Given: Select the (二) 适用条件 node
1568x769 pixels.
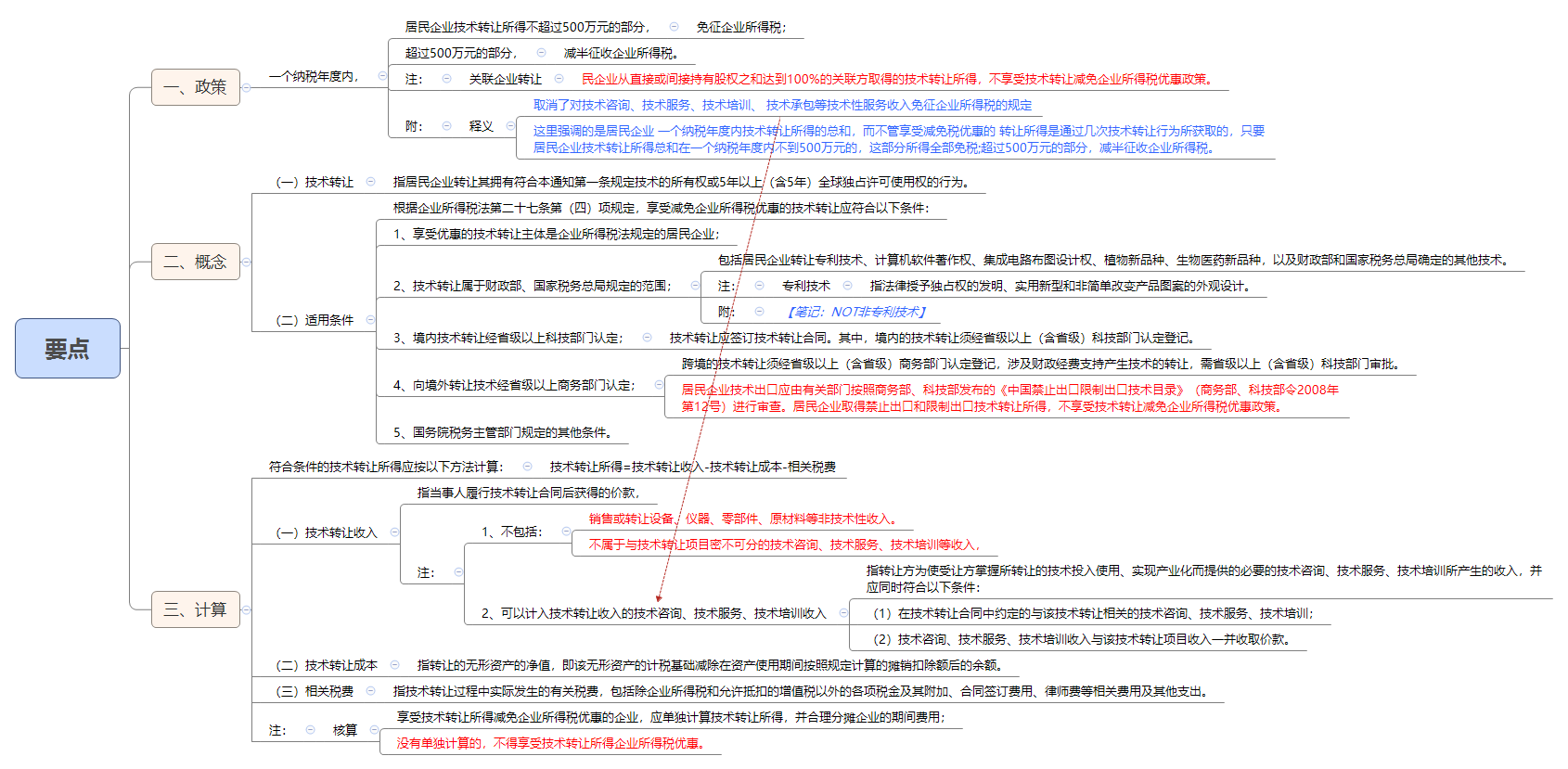Looking at the screenshot, I should (x=315, y=320).
